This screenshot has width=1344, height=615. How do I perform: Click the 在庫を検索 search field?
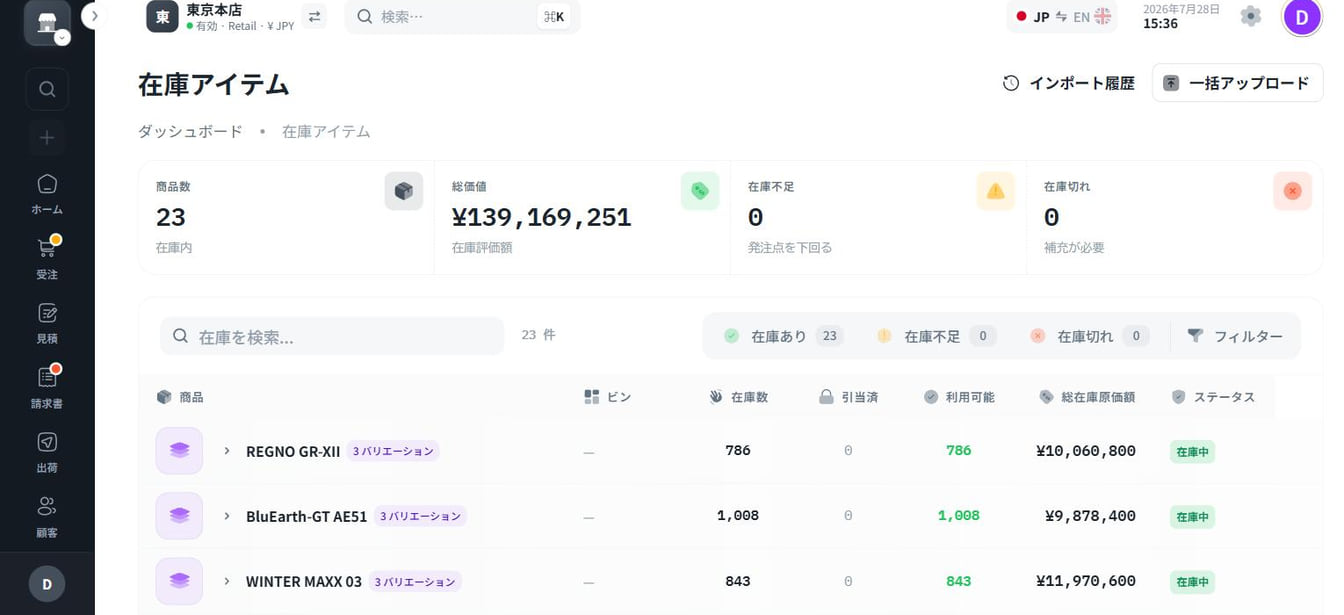click(332, 336)
